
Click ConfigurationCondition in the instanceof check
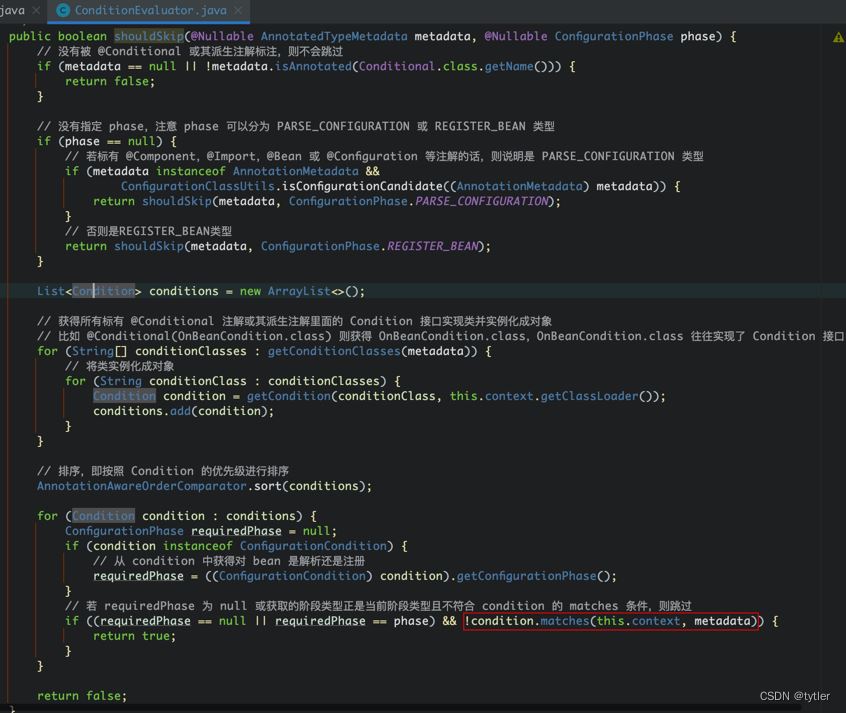pos(313,546)
